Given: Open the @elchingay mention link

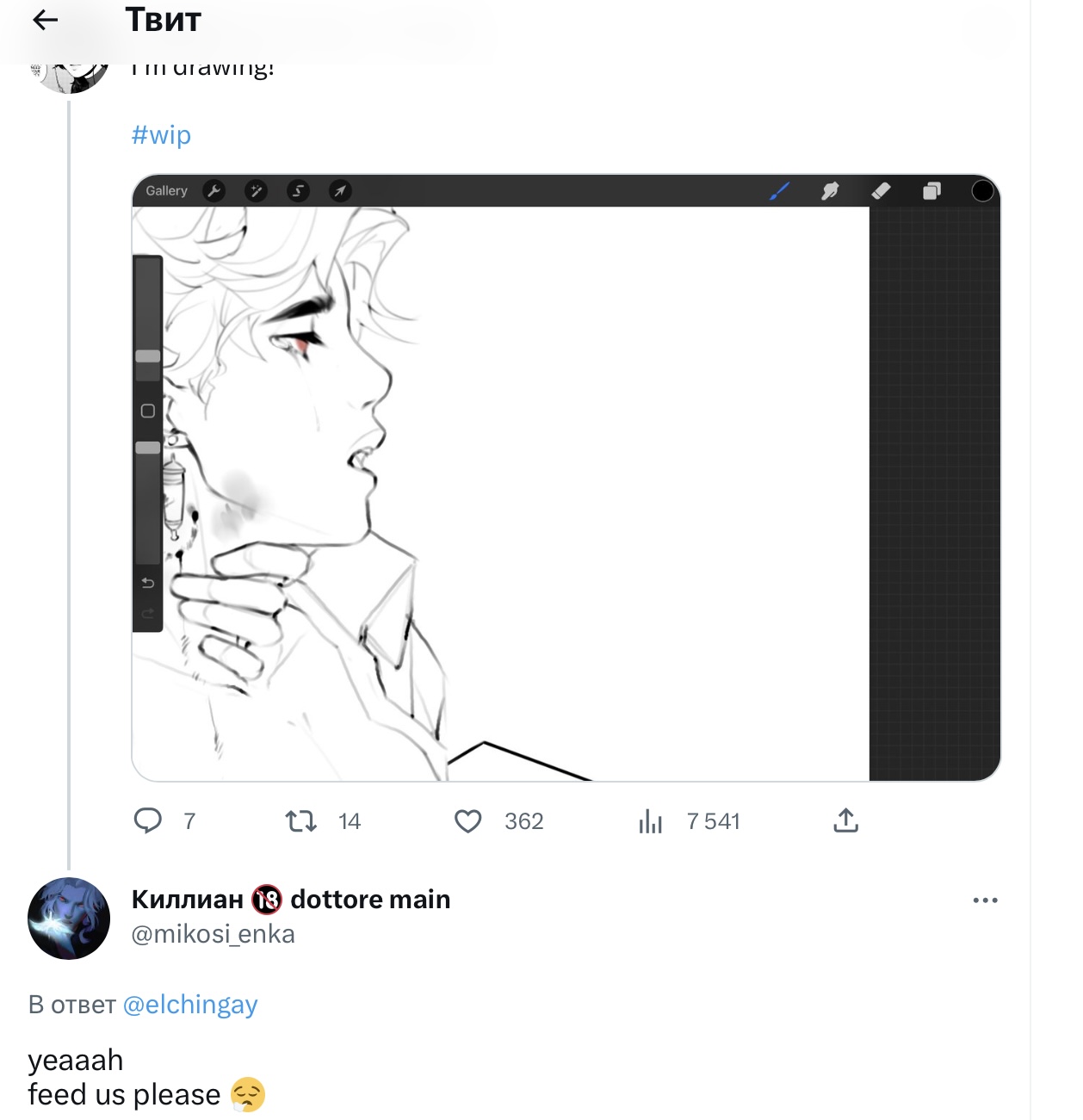Looking at the screenshot, I should (x=190, y=1005).
